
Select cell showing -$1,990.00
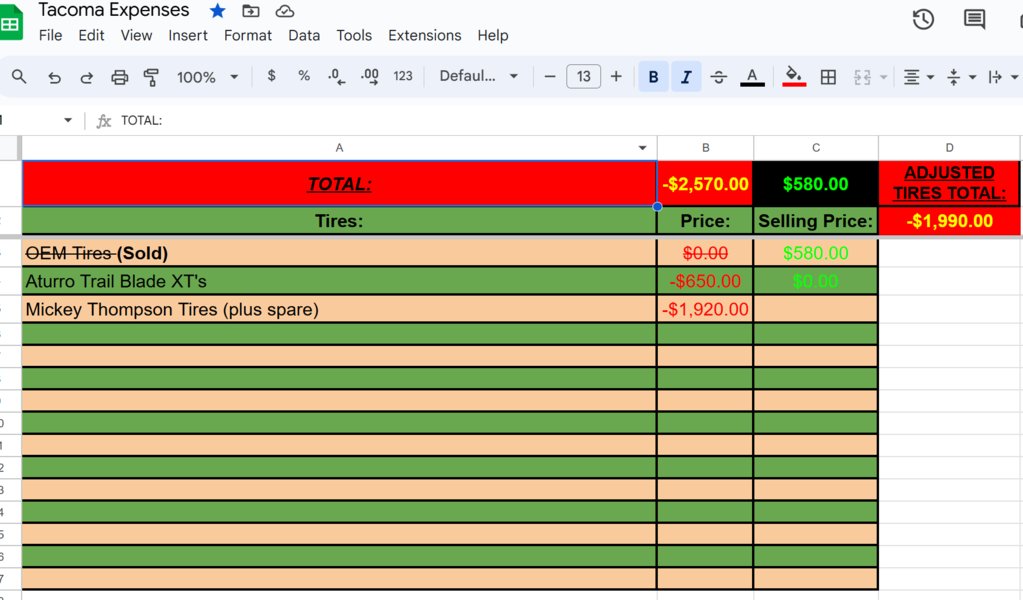pyautogui.click(x=949, y=221)
